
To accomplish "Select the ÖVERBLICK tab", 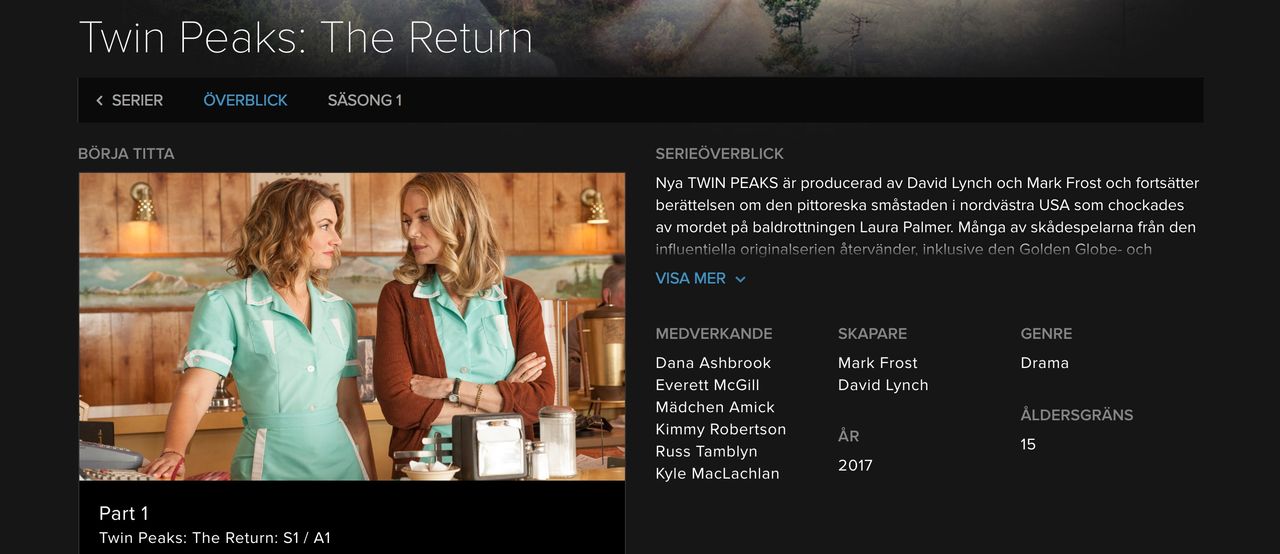I will click(x=245, y=100).
